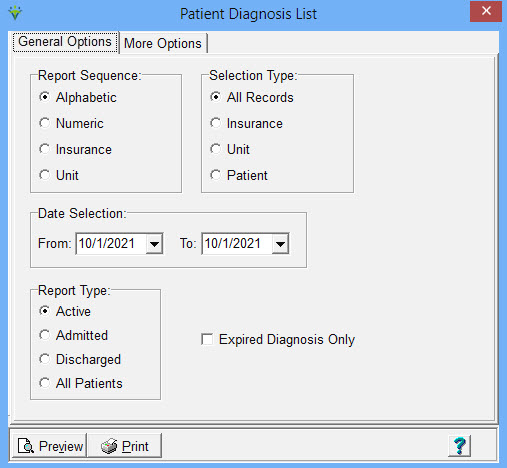Viewport: 507px width, 468px height.
Task: Click the Print button with printer icon
Action: [x=124, y=446]
